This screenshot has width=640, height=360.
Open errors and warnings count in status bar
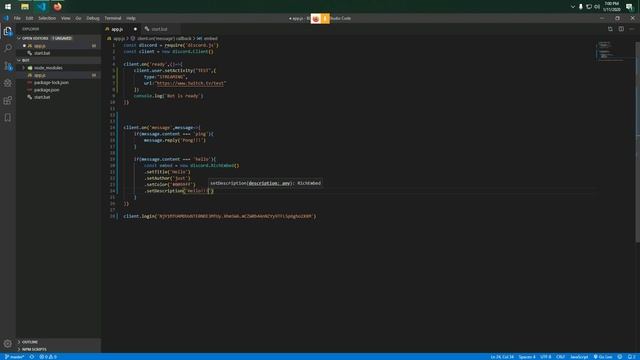pyautogui.click(x=48, y=357)
